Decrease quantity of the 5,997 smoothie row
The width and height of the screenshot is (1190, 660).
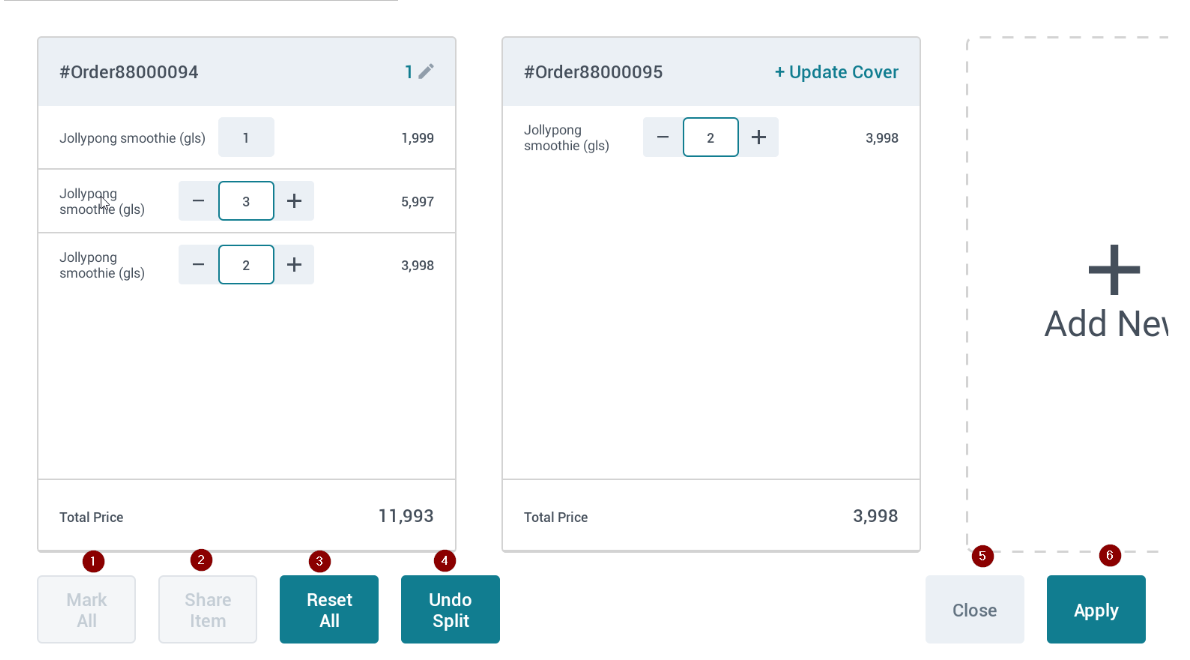198,201
